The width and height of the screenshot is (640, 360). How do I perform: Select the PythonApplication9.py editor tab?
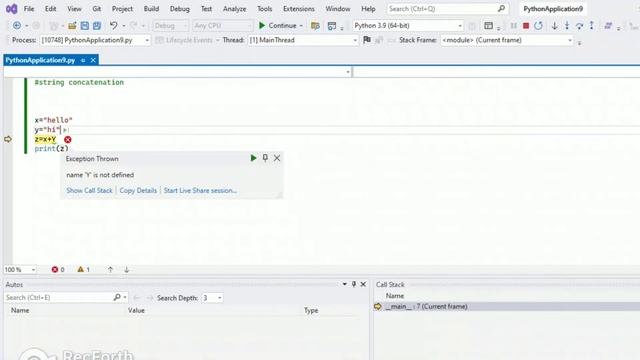(40, 60)
